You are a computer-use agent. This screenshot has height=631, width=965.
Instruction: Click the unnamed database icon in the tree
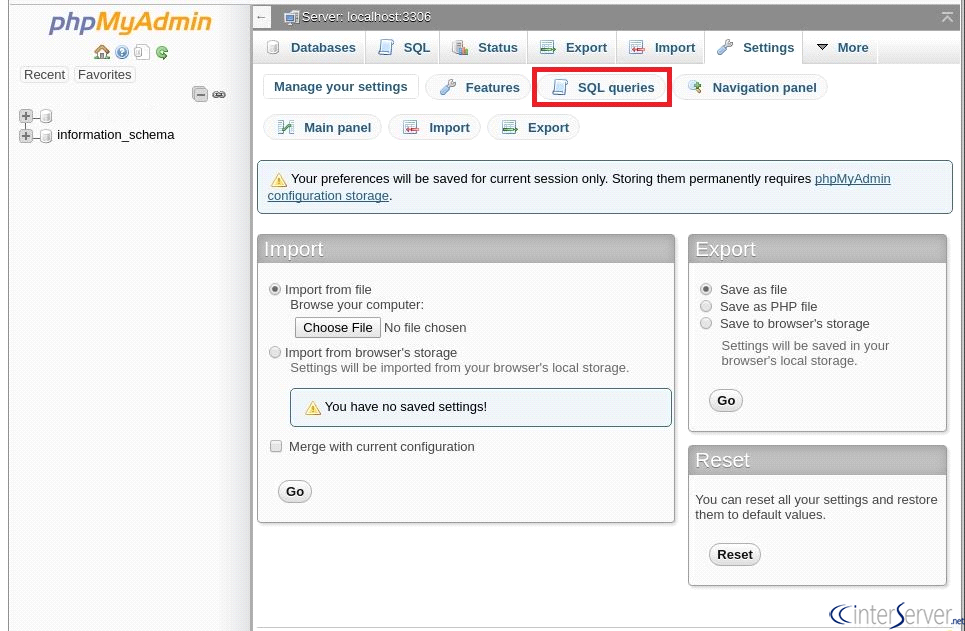(x=46, y=116)
